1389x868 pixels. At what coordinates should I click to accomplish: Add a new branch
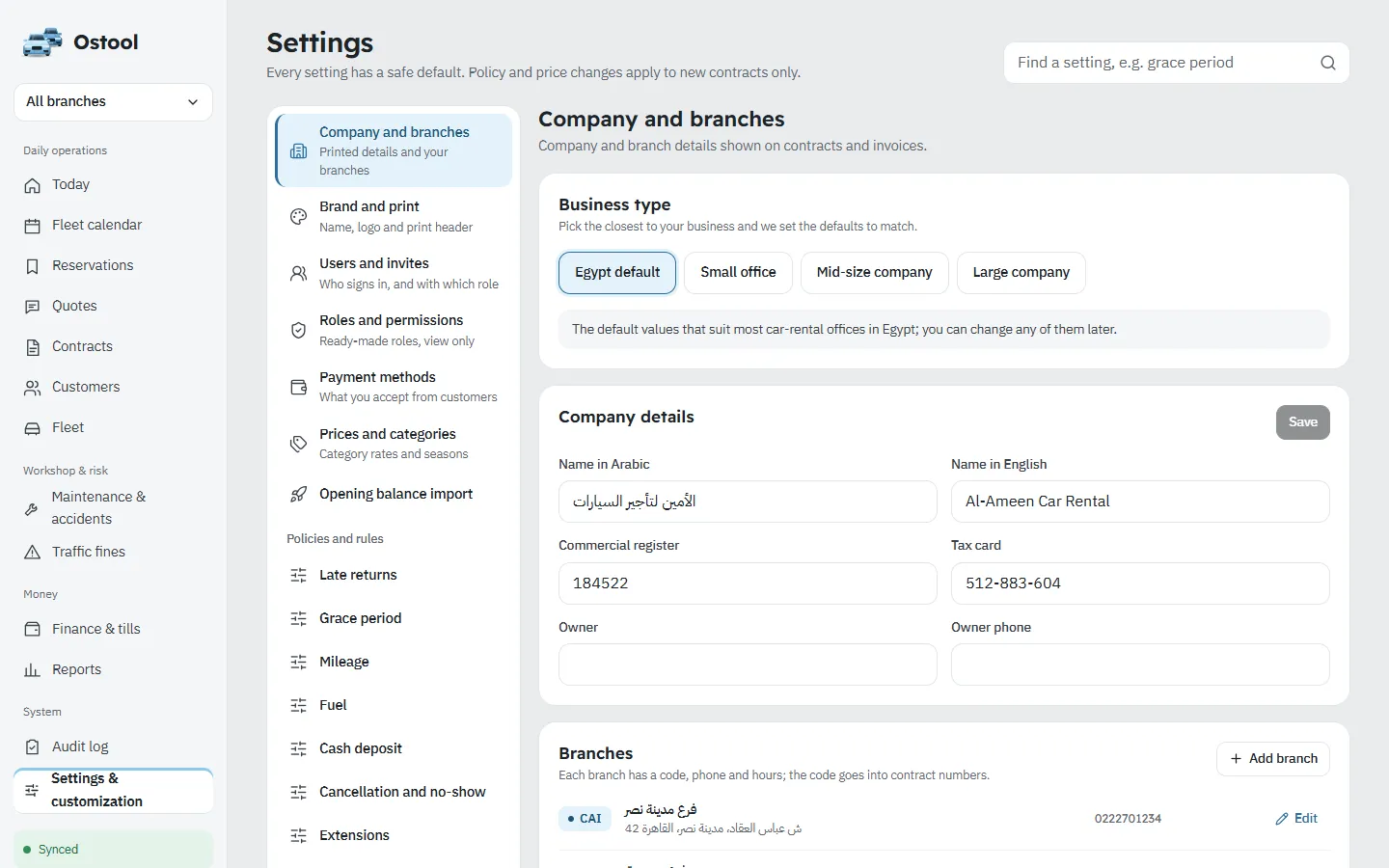tap(1273, 759)
